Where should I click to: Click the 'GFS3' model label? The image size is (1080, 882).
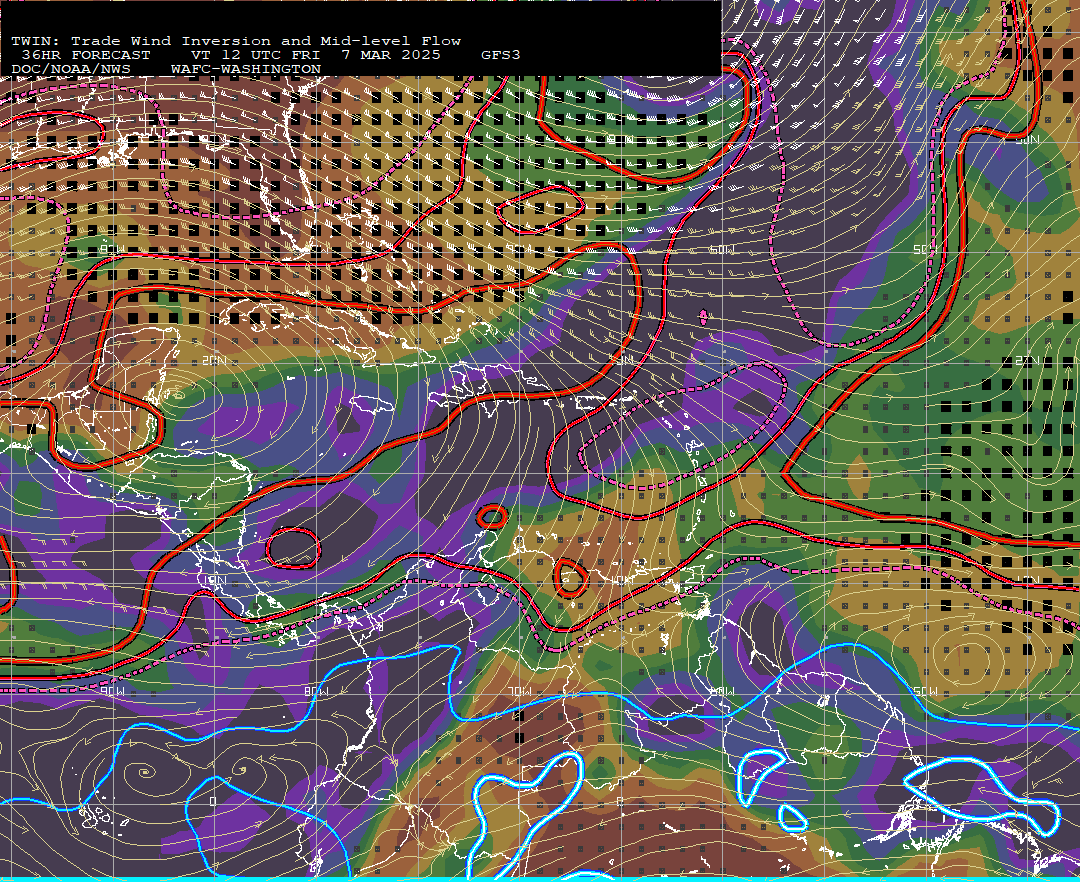pos(501,55)
